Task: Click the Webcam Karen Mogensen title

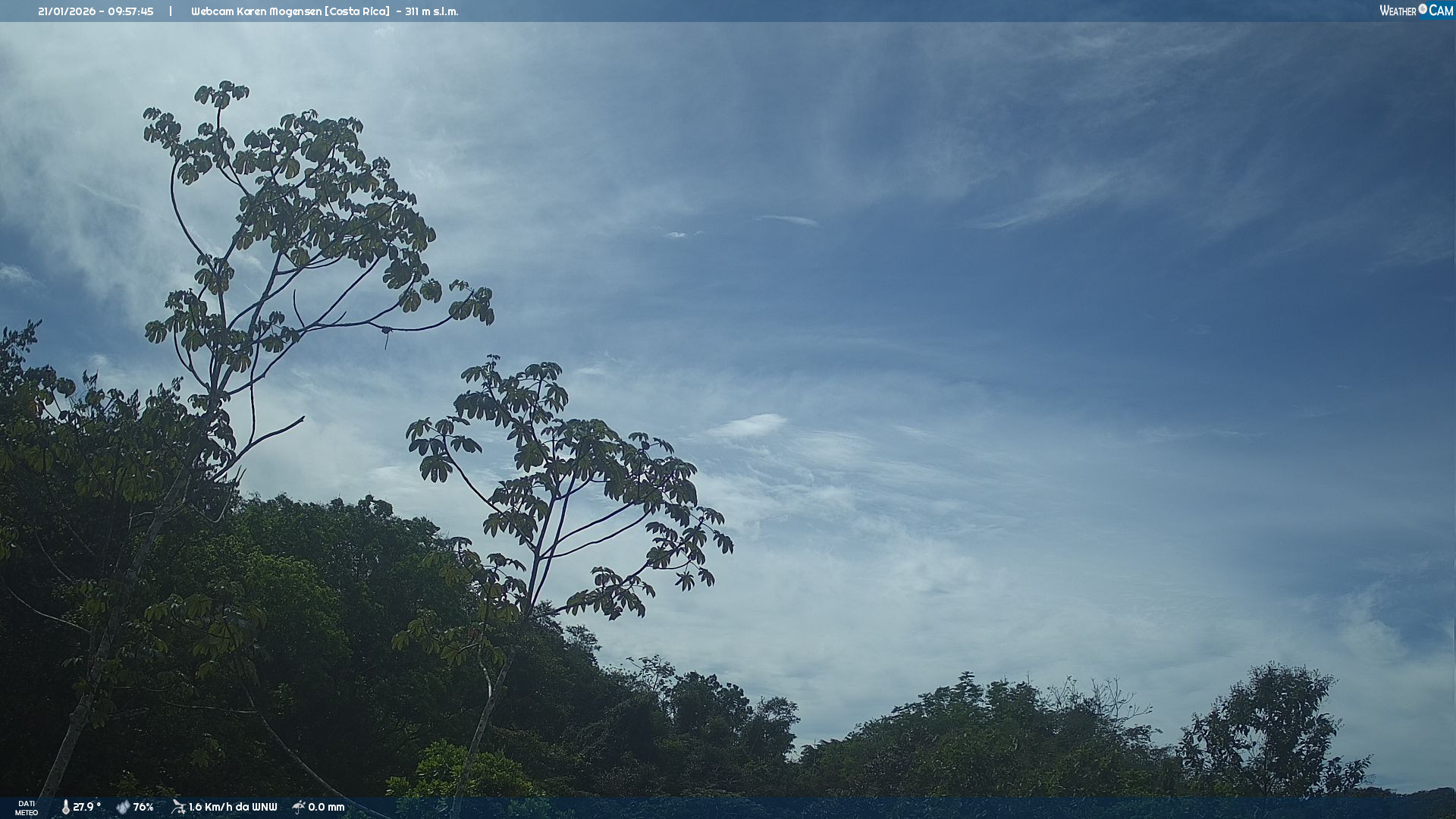Action: click(x=256, y=11)
